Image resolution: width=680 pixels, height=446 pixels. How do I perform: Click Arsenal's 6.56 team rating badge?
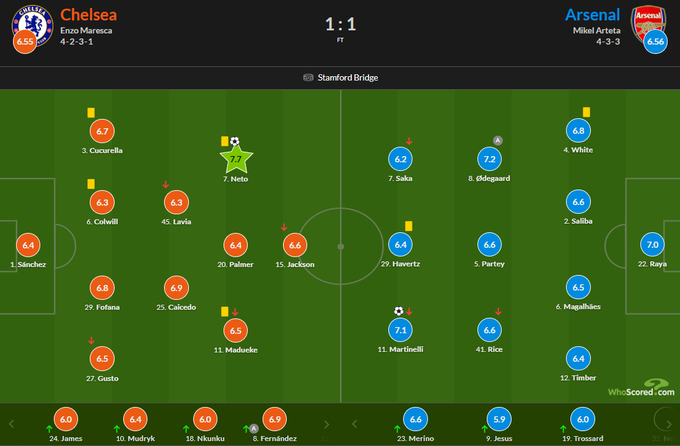tap(656, 42)
